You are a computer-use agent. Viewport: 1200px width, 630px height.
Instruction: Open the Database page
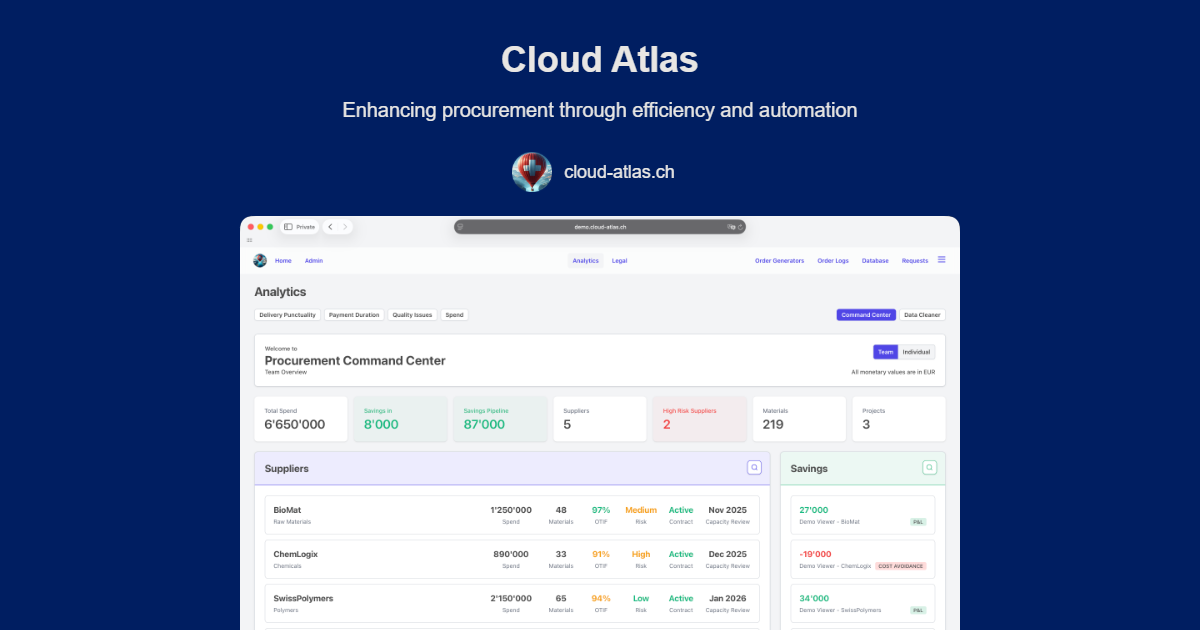coord(875,261)
